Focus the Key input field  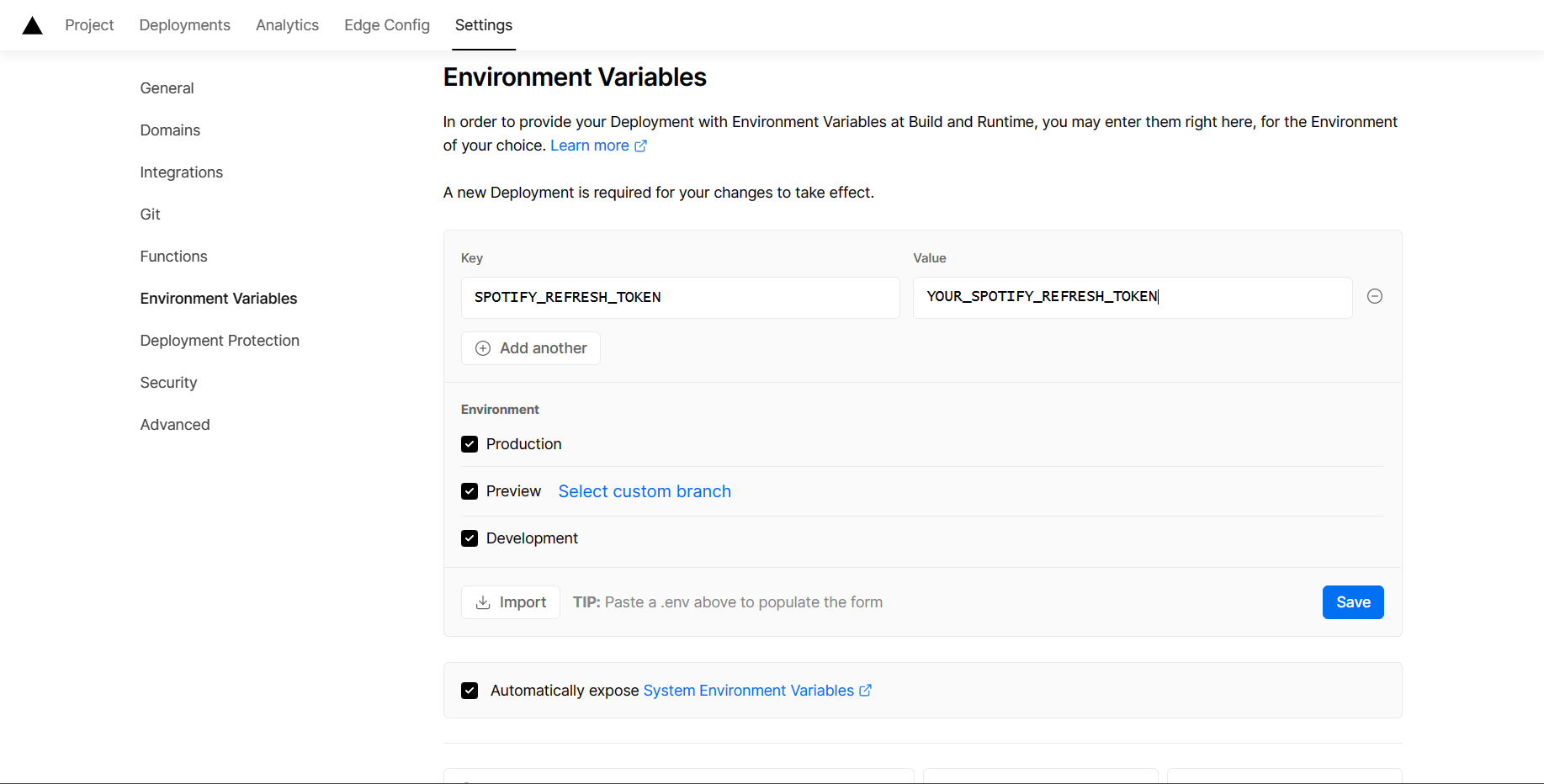click(x=680, y=298)
